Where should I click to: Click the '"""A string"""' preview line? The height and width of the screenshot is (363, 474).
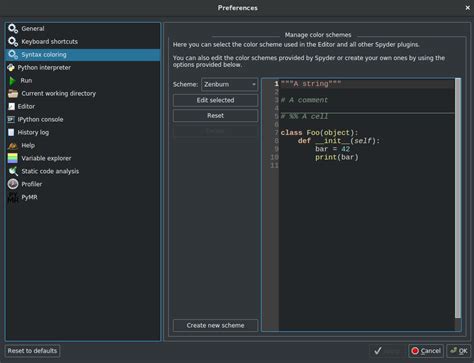(x=311, y=84)
